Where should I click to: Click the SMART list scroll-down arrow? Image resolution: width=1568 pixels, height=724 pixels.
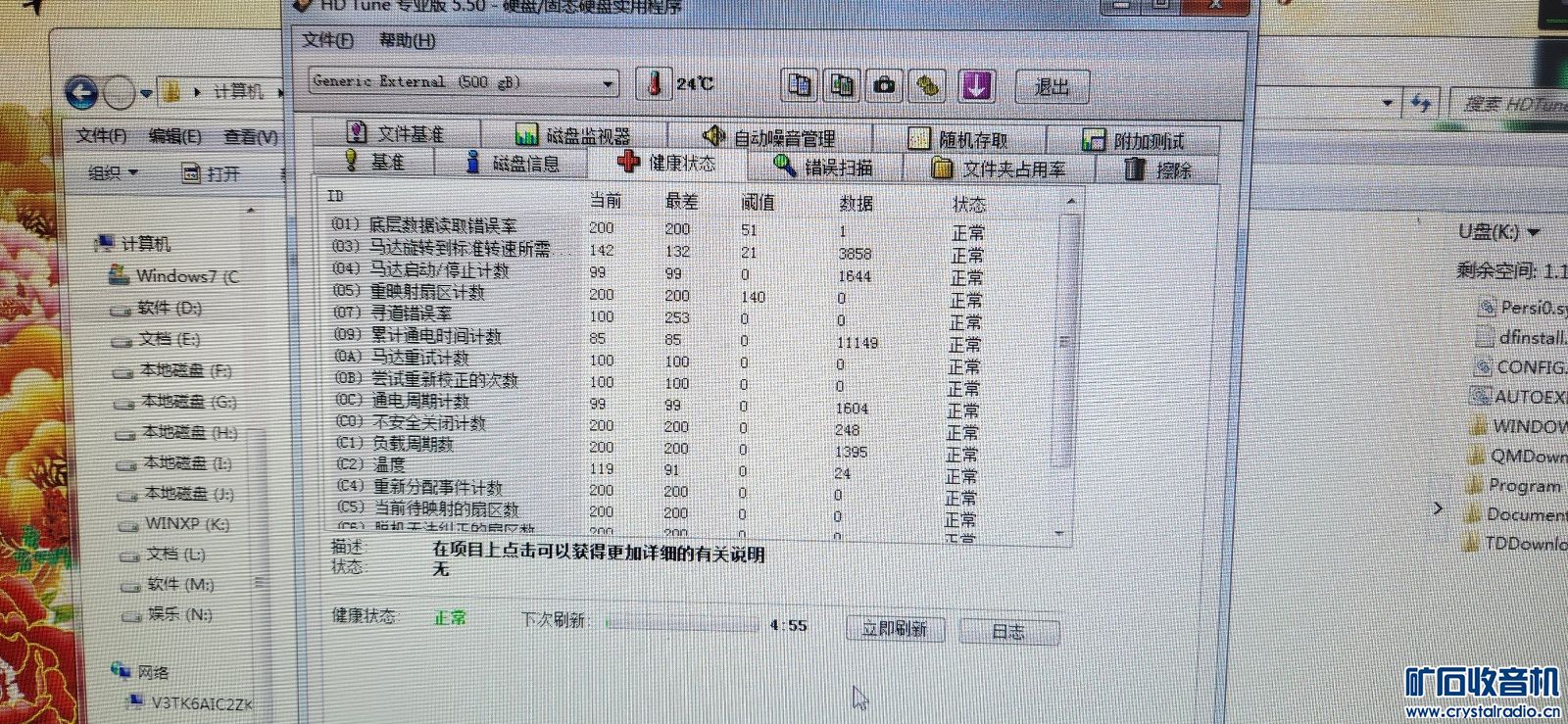1059,533
